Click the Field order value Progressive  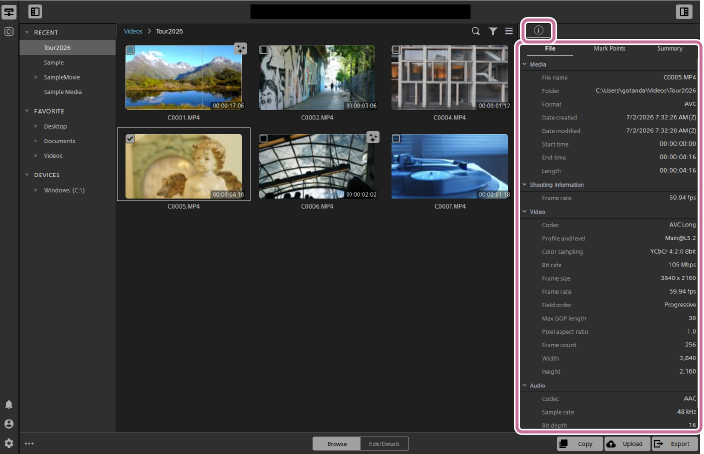[x=680, y=305]
